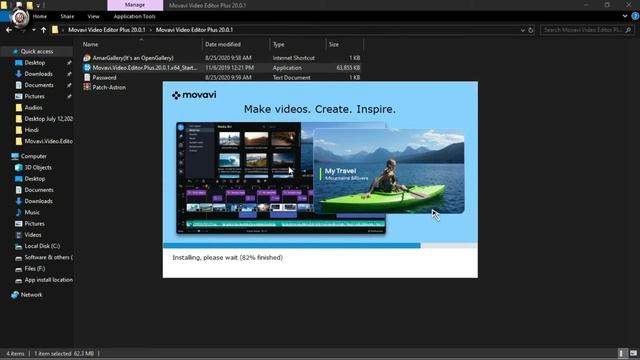
Task: Click the Password text file icon
Action: pyautogui.click(x=87, y=78)
